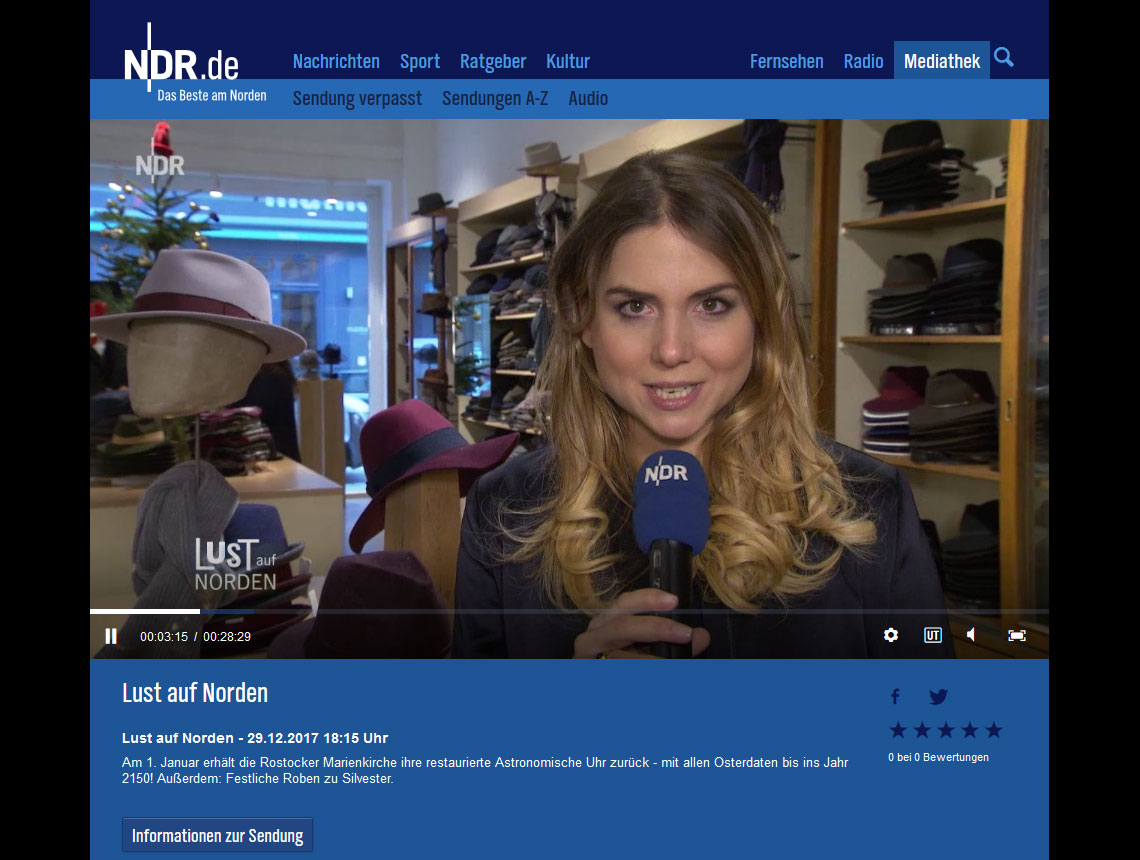Open Kultur menu item

coord(568,61)
